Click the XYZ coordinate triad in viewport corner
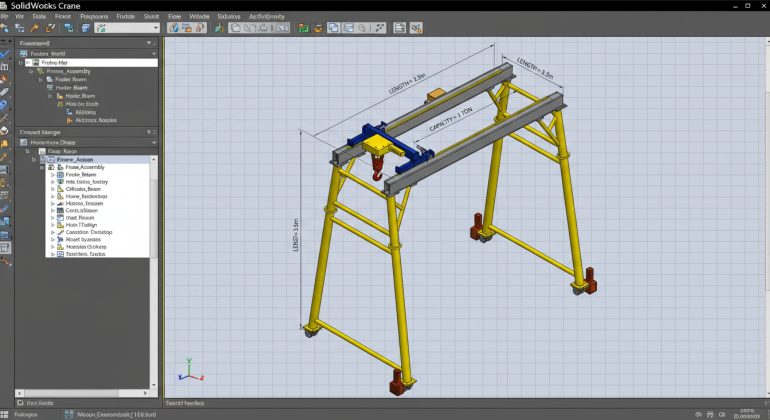 (x=185, y=371)
